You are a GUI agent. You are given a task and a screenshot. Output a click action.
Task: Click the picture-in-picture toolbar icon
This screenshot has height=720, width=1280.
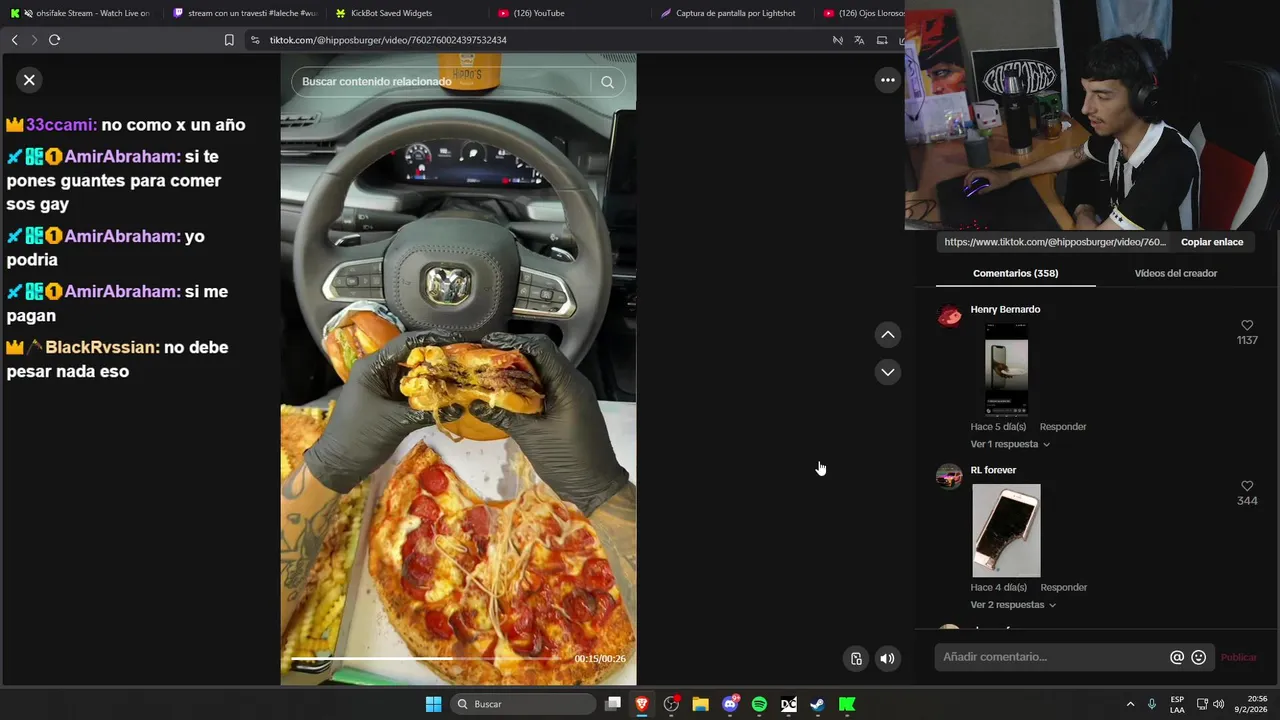pos(882,40)
